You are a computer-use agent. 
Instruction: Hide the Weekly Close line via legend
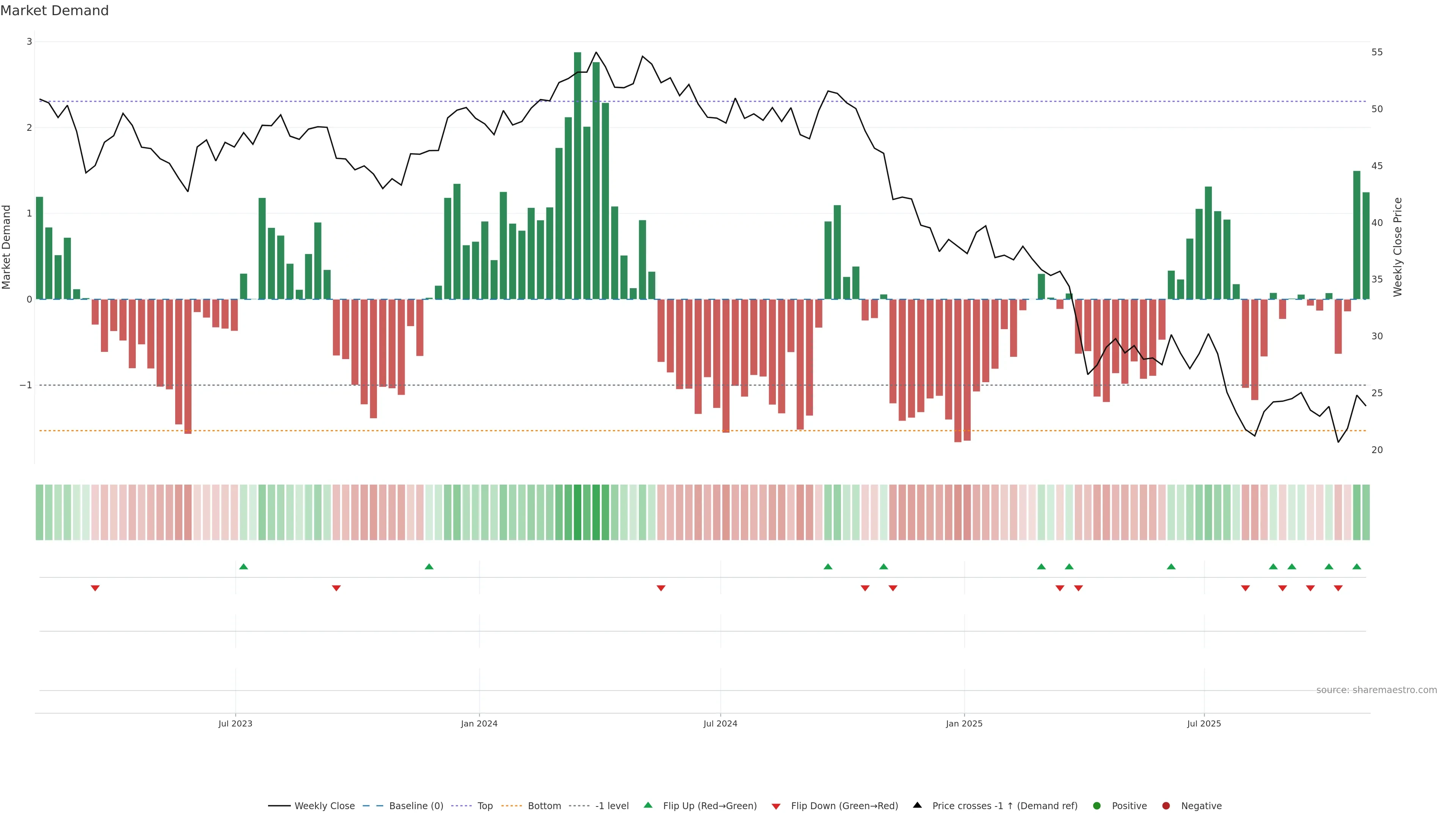point(325,805)
